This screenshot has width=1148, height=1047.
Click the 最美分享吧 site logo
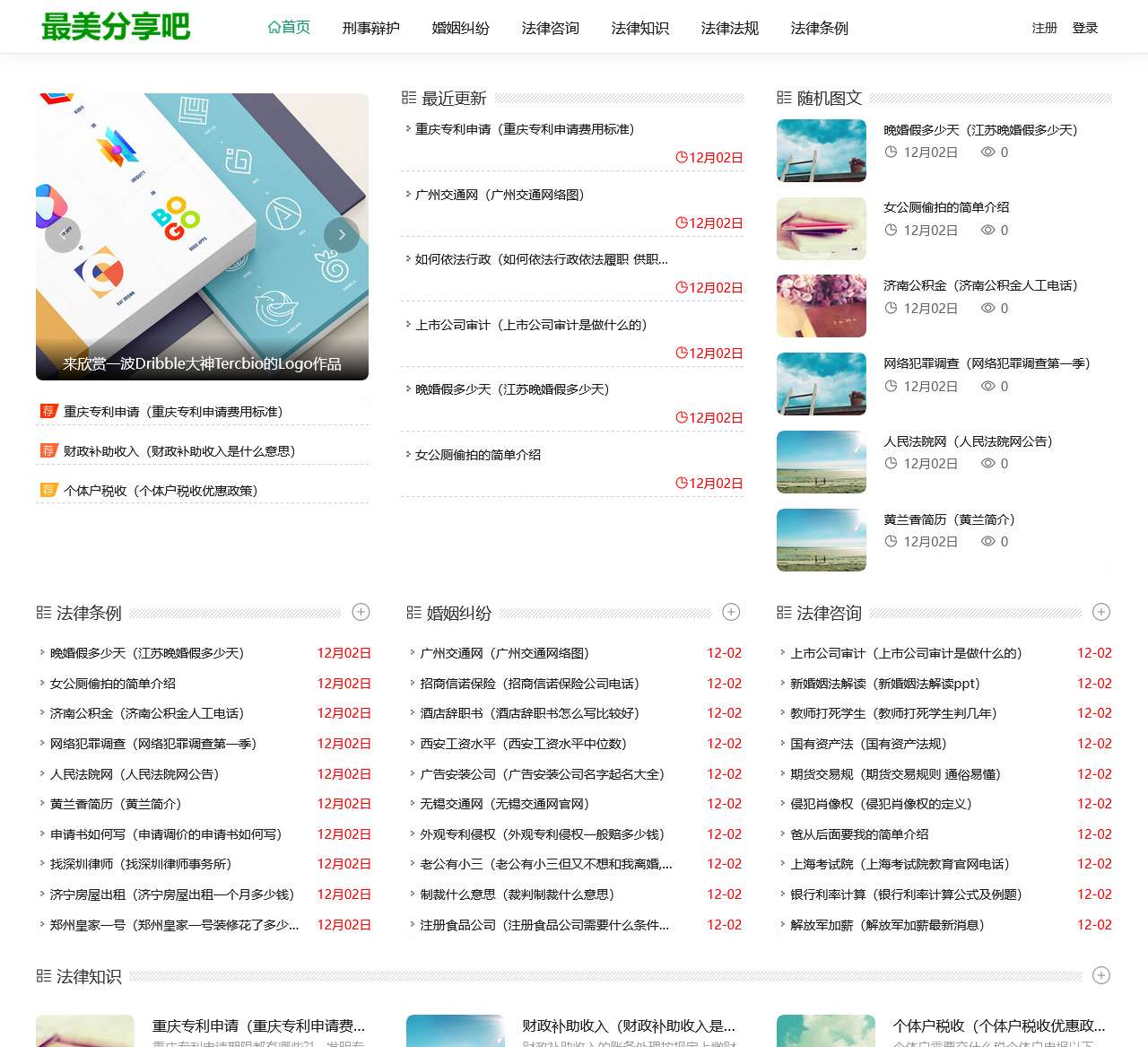tap(117, 26)
